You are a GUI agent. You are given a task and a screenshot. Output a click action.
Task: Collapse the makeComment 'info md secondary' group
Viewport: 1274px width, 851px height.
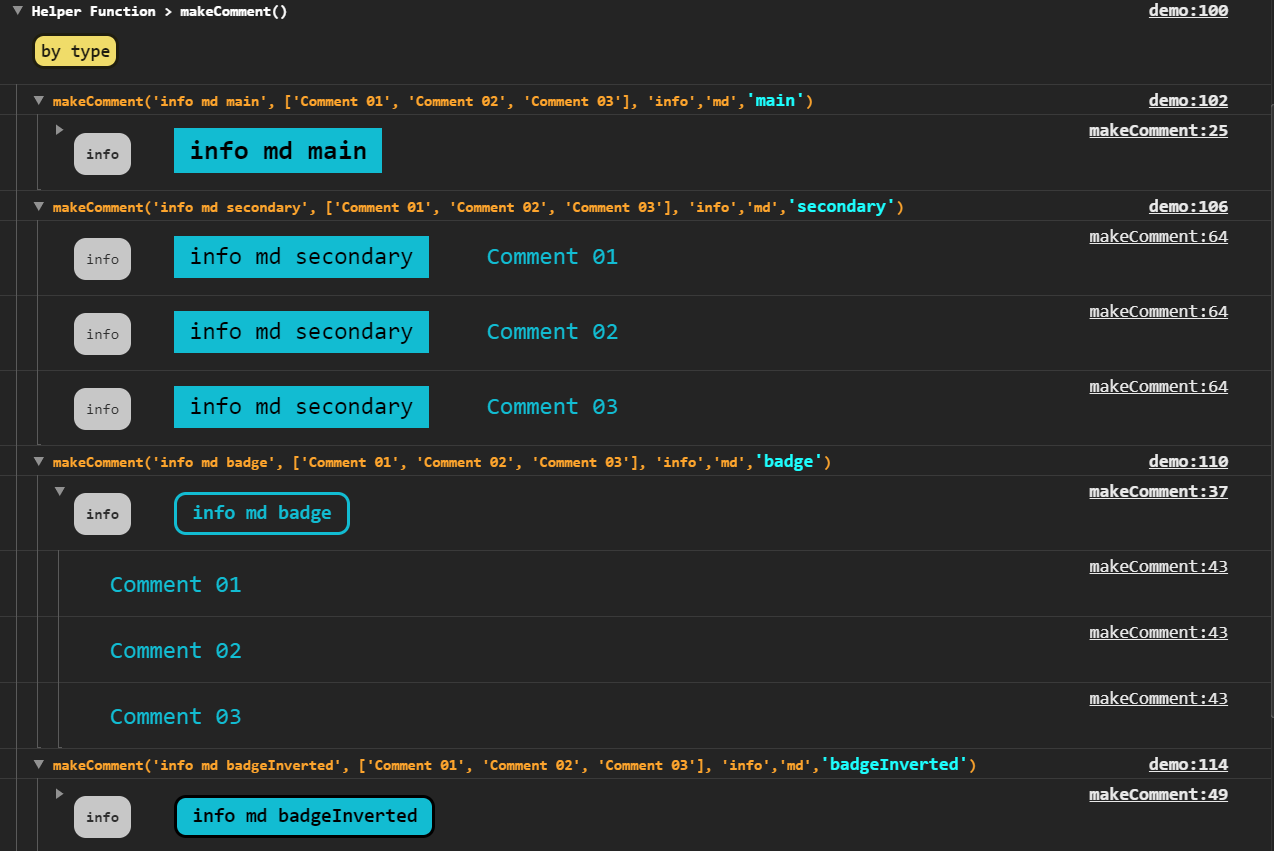click(39, 206)
